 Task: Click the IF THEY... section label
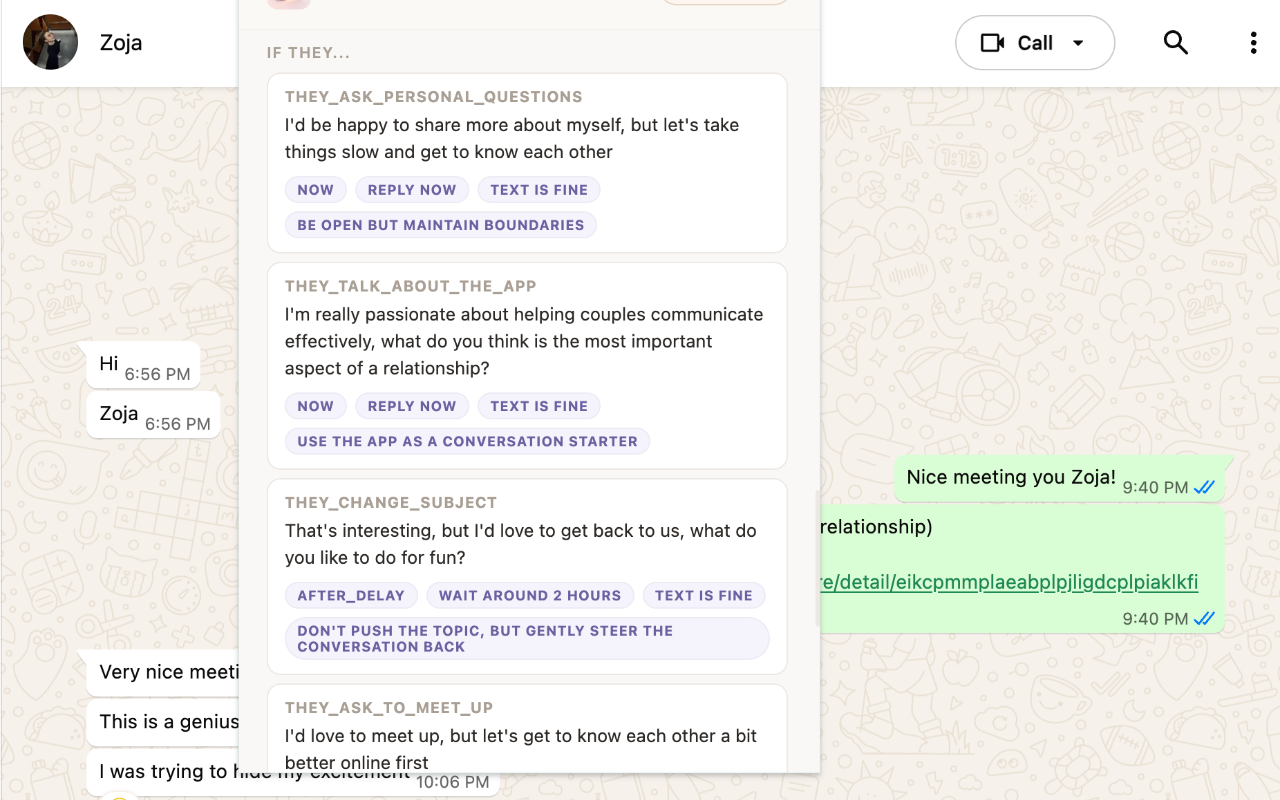(309, 53)
